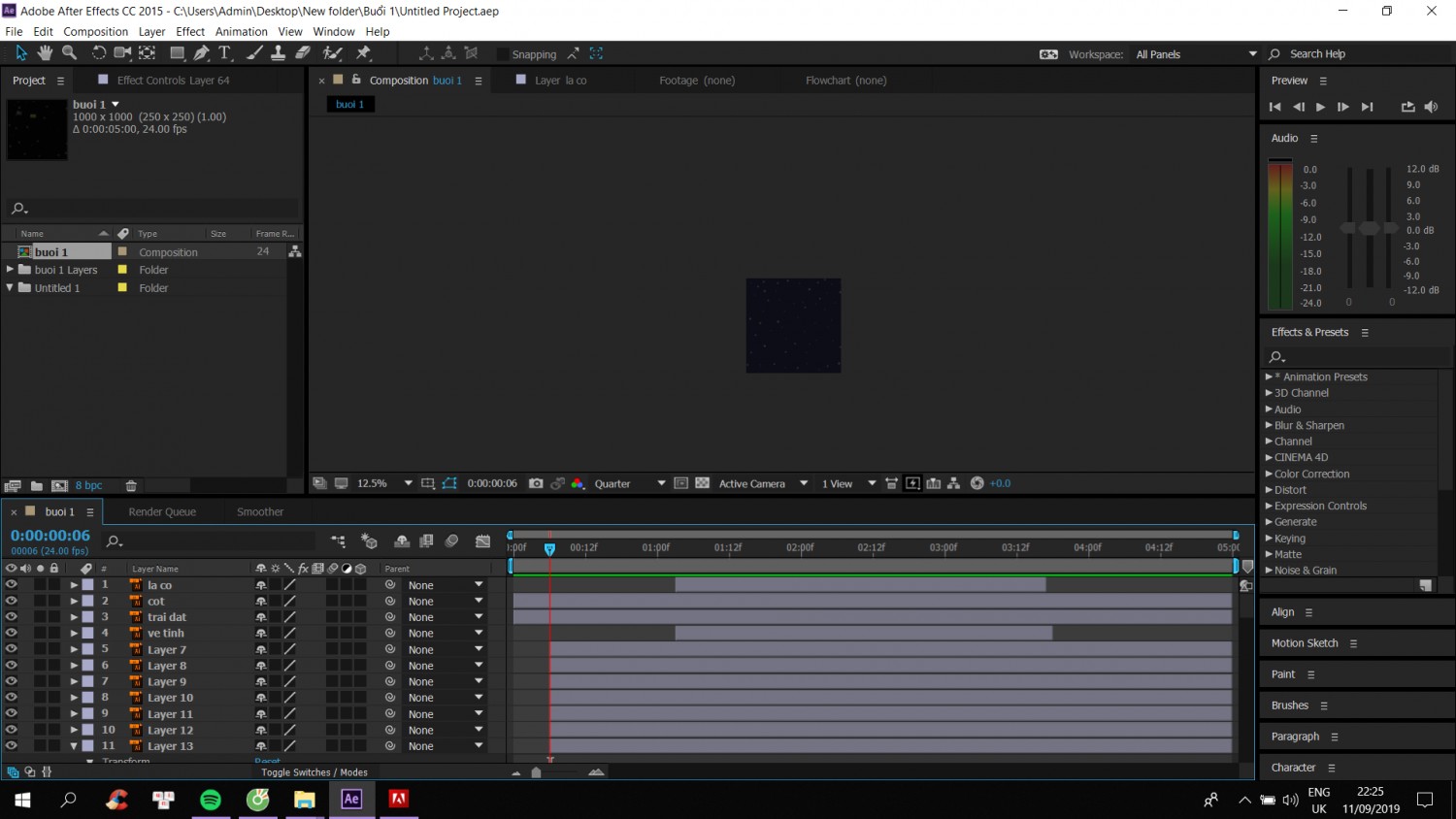This screenshot has width=1456, height=819.
Task: Switch to the Render Queue tab
Action: tap(162, 511)
